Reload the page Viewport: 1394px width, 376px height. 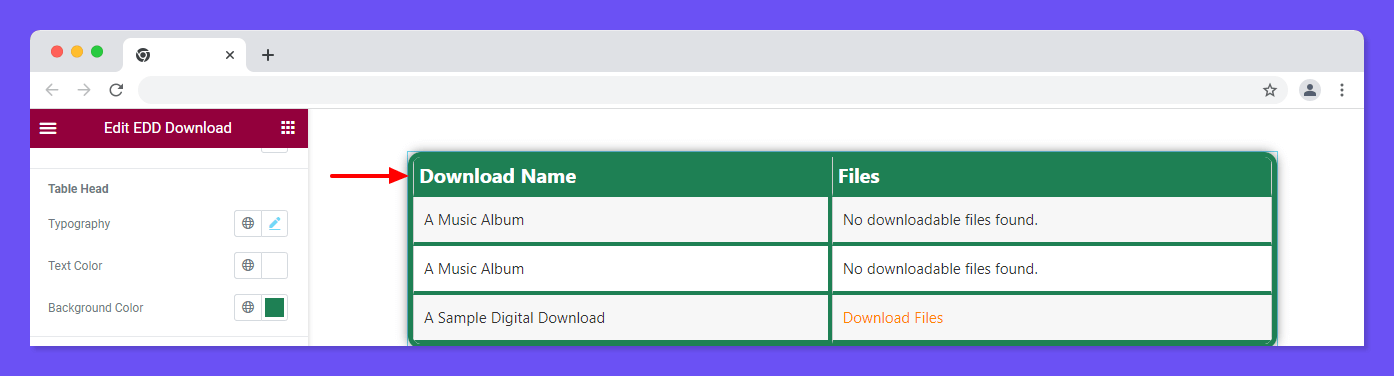pos(116,90)
